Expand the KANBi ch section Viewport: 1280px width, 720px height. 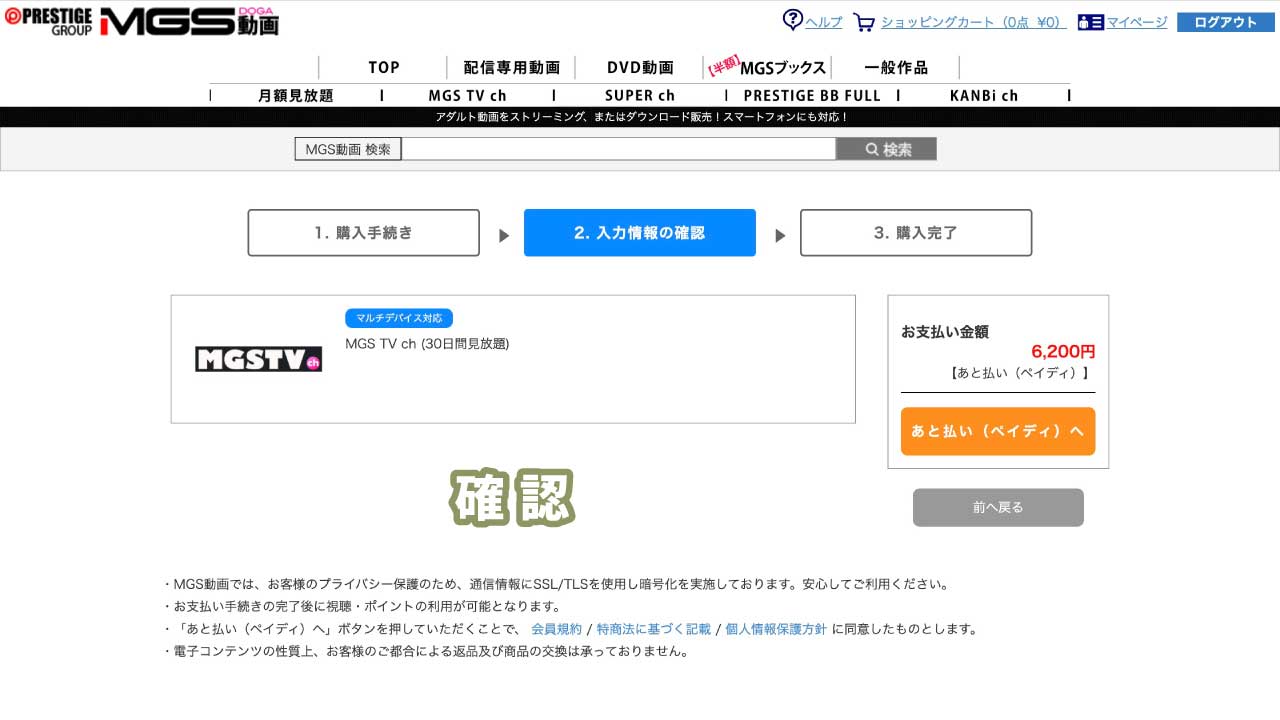pyautogui.click(x=983, y=94)
